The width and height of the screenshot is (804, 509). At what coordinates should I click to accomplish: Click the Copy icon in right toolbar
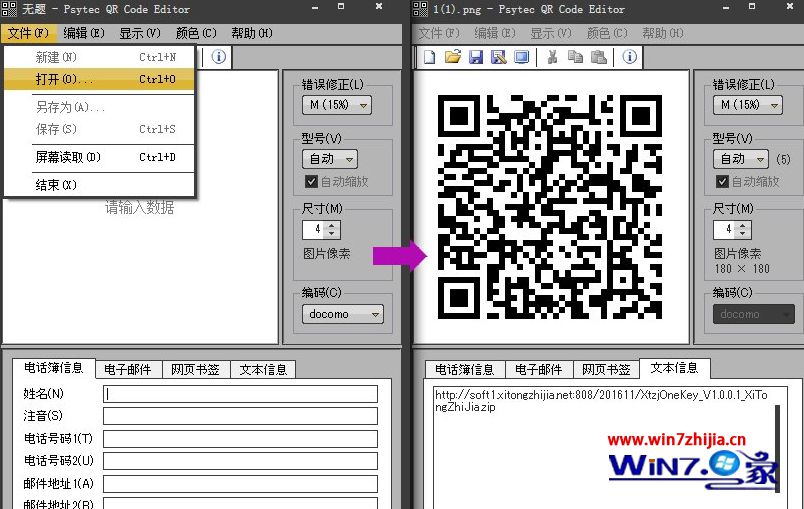coord(575,57)
